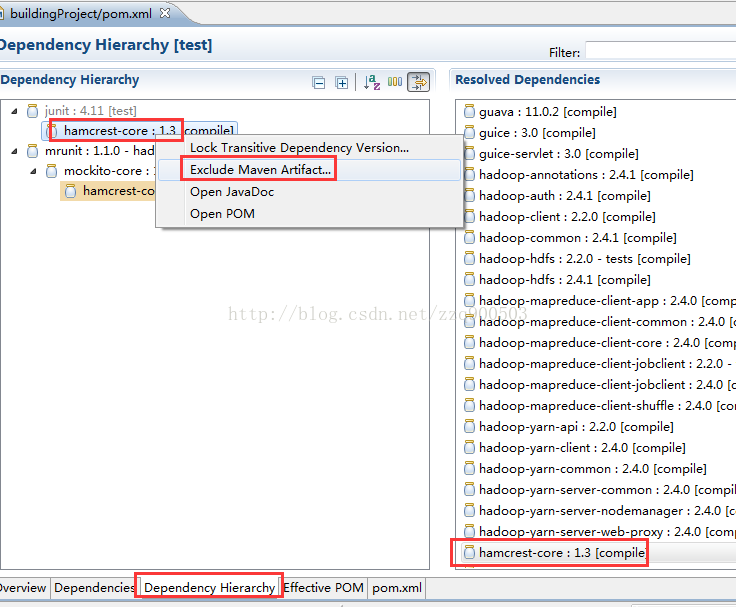Choose Exclude Maven Artifact... menu entry

coord(309,170)
